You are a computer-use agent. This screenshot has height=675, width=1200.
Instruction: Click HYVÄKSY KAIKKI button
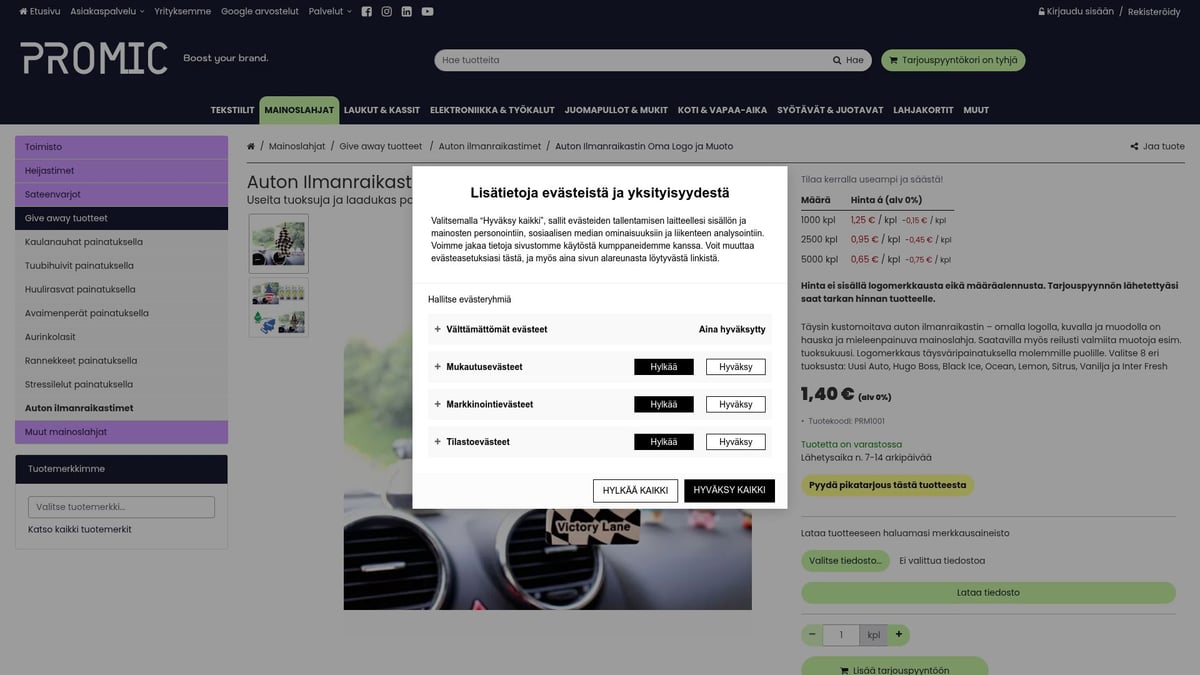point(729,490)
